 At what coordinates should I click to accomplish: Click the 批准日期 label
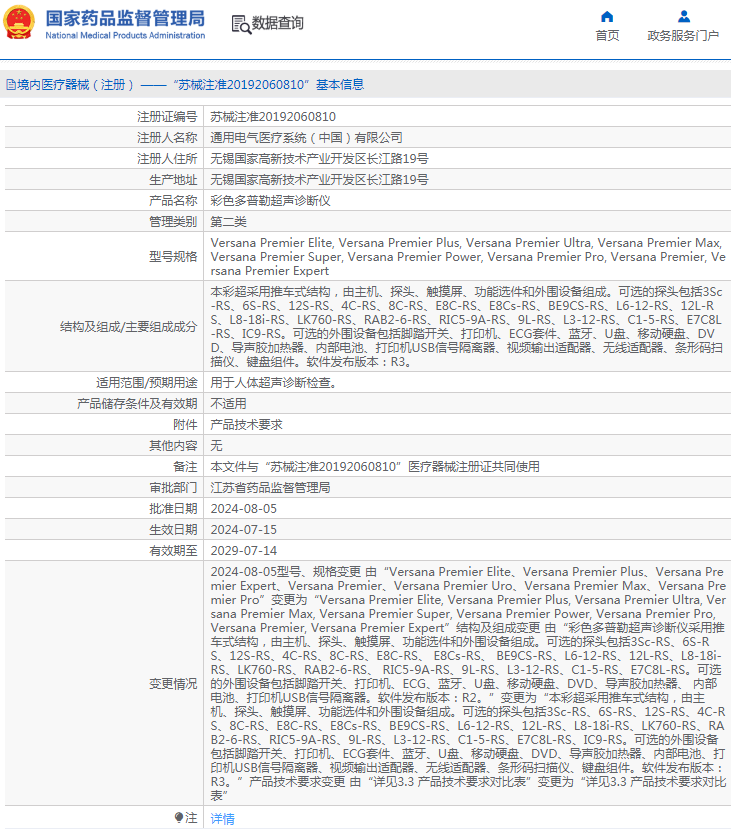(173, 509)
